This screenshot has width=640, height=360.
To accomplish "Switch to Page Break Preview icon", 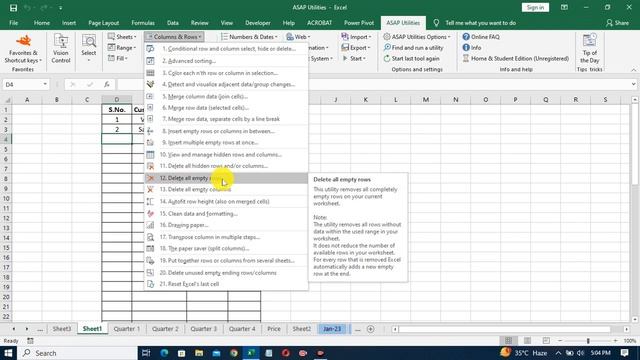I will 546,340.
